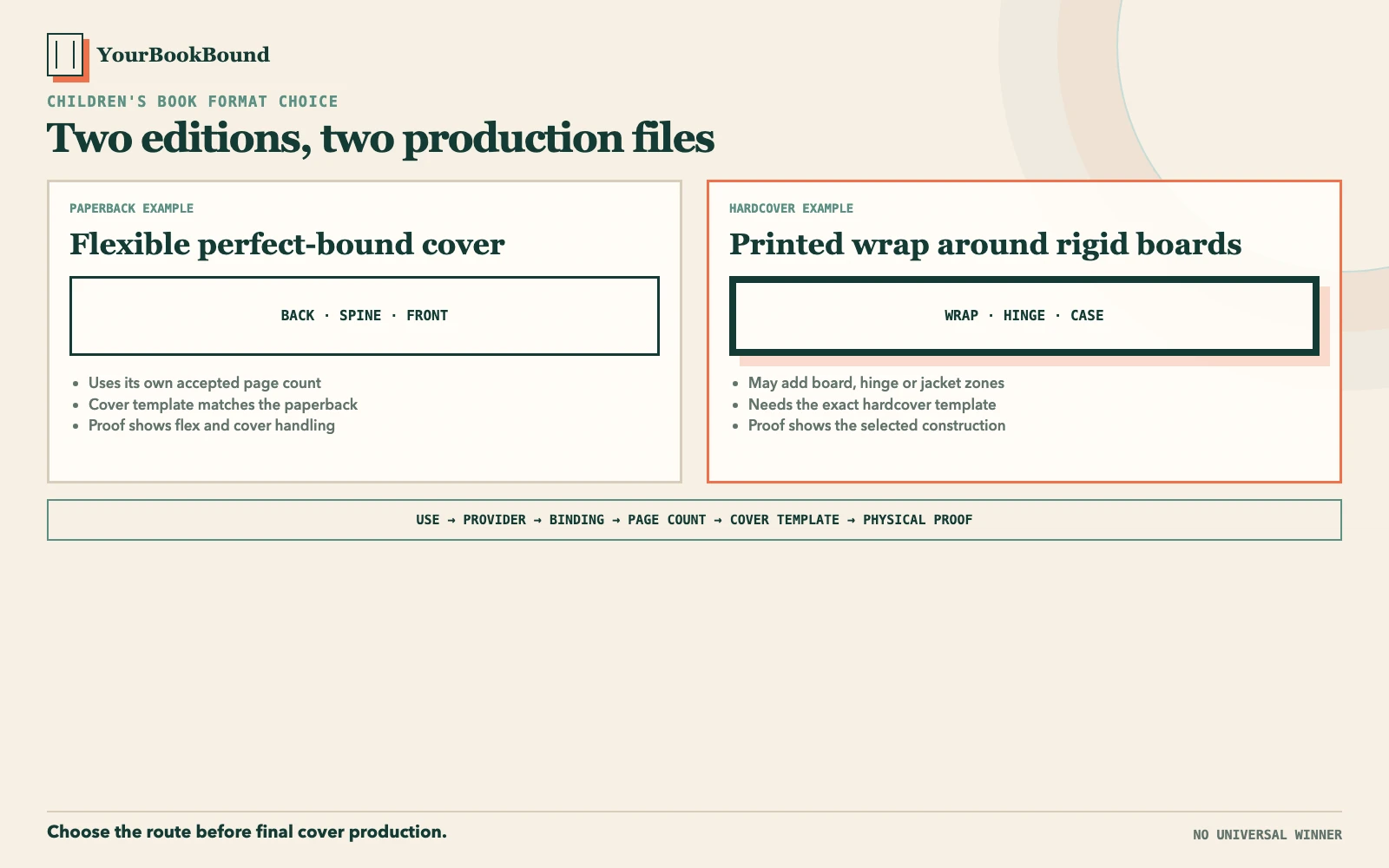Click 'Proof shows the selected construction'
The height and width of the screenshot is (868, 1389).
[877, 425]
